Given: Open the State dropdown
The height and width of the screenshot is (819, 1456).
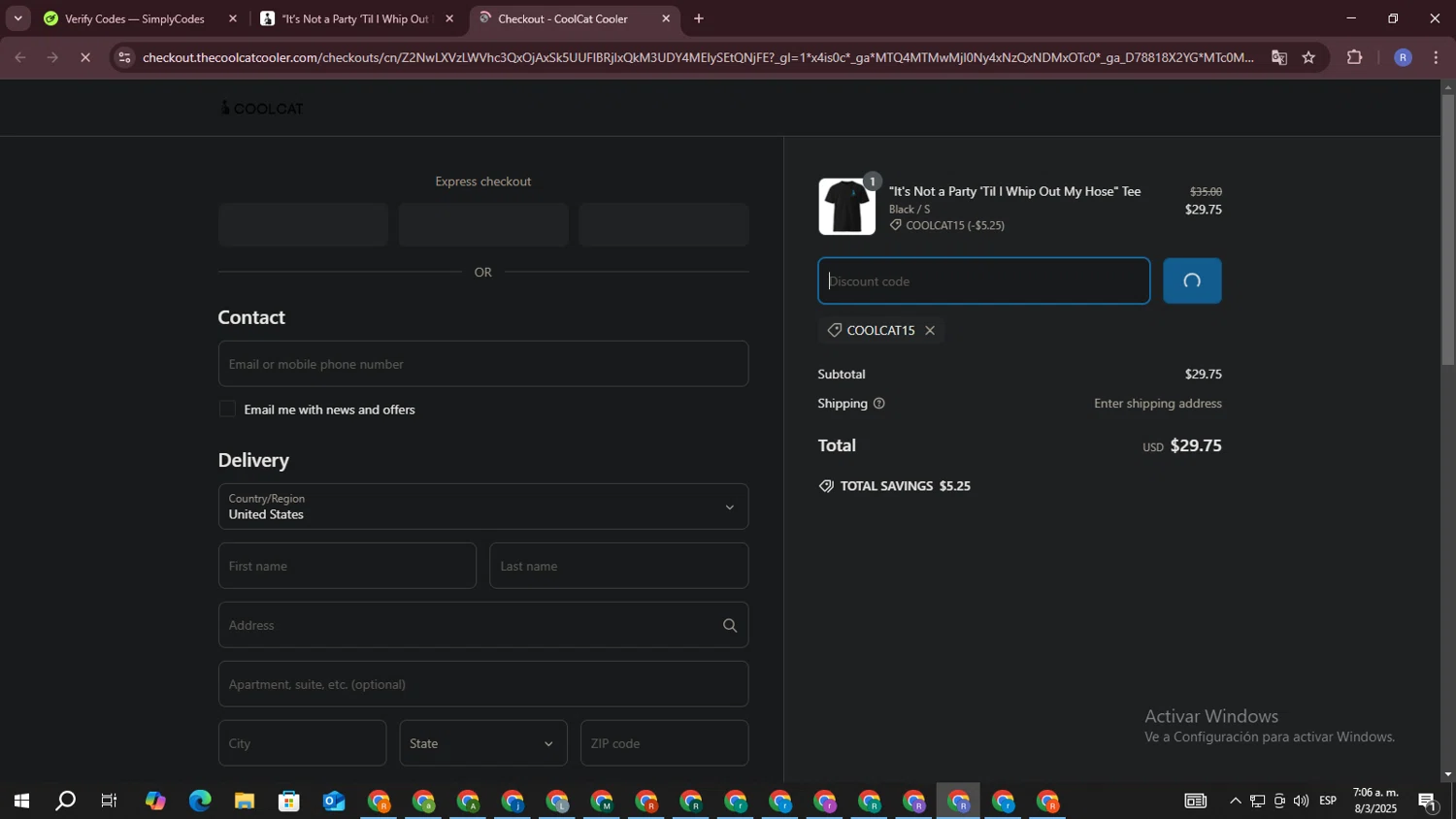Looking at the screenshot, I should coord(483,743).
